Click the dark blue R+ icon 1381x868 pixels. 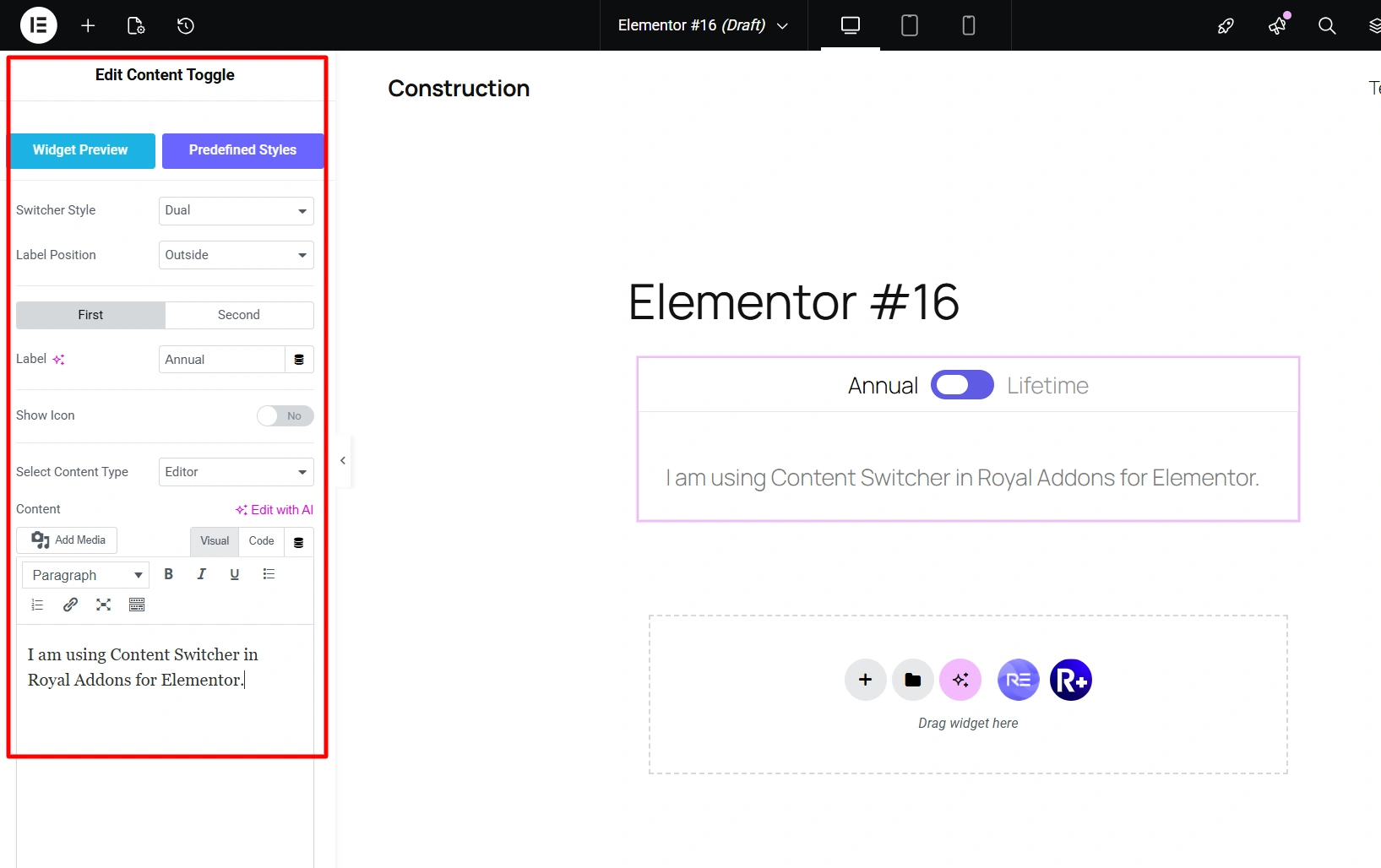coord(1071,680)
